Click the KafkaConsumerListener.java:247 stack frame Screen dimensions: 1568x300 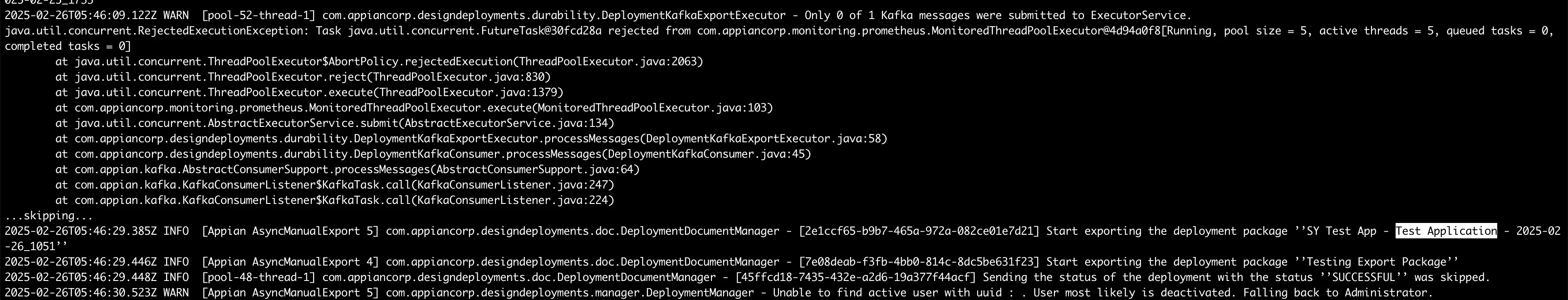coord(335,185)
